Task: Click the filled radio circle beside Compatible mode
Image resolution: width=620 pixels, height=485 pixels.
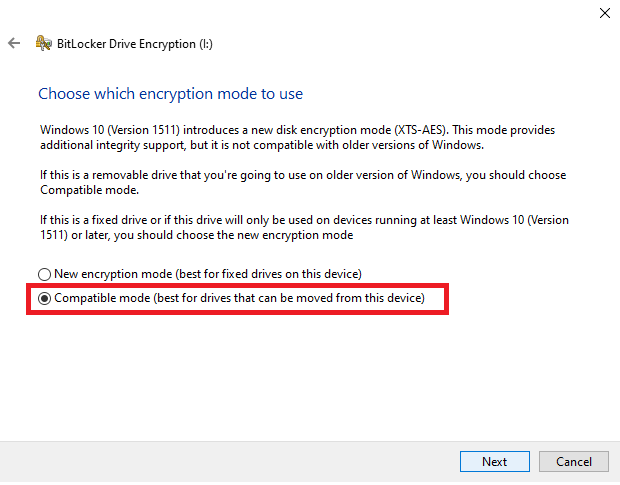Action: point(44,298)
